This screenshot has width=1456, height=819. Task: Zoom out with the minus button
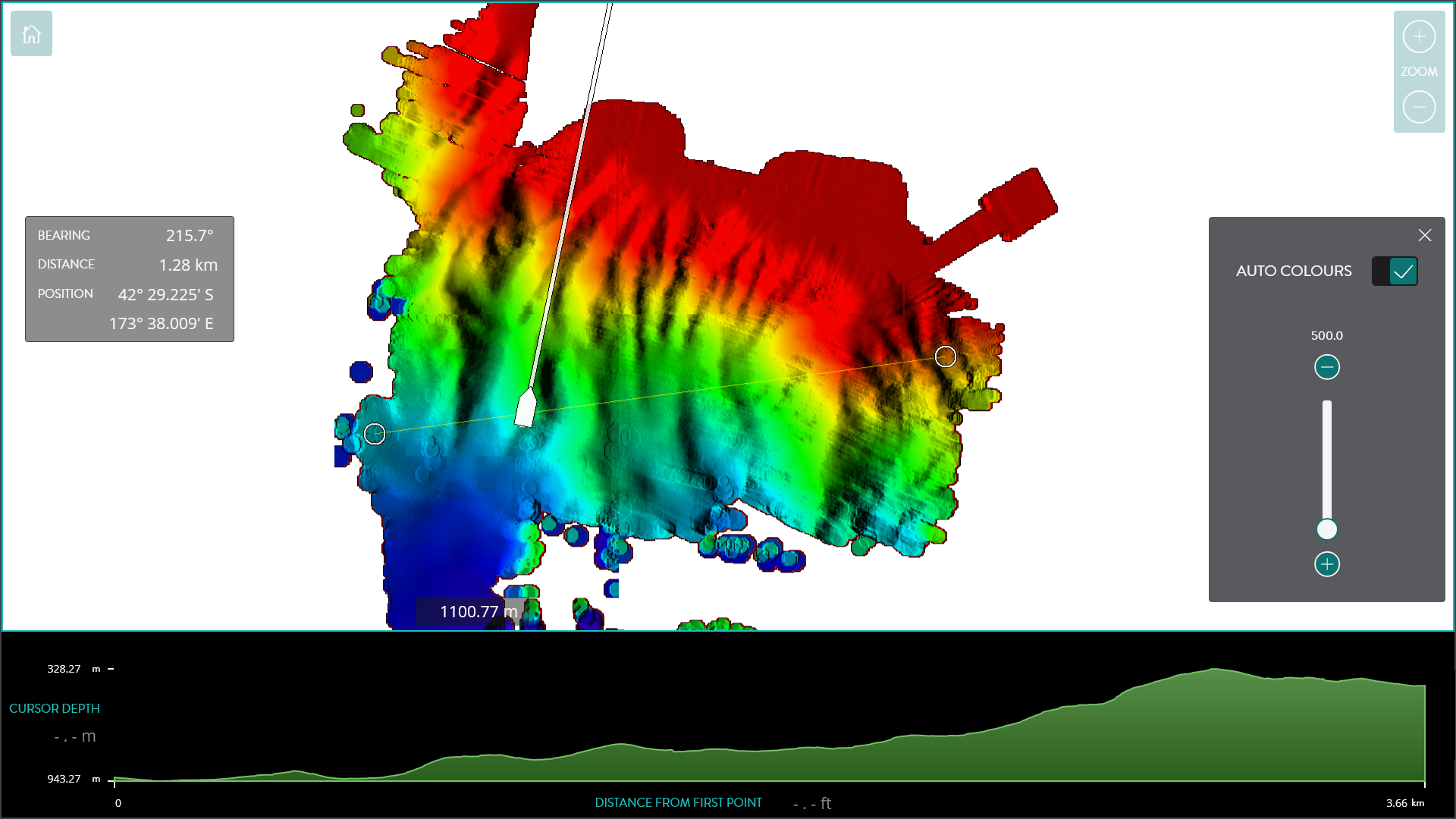1419,107
